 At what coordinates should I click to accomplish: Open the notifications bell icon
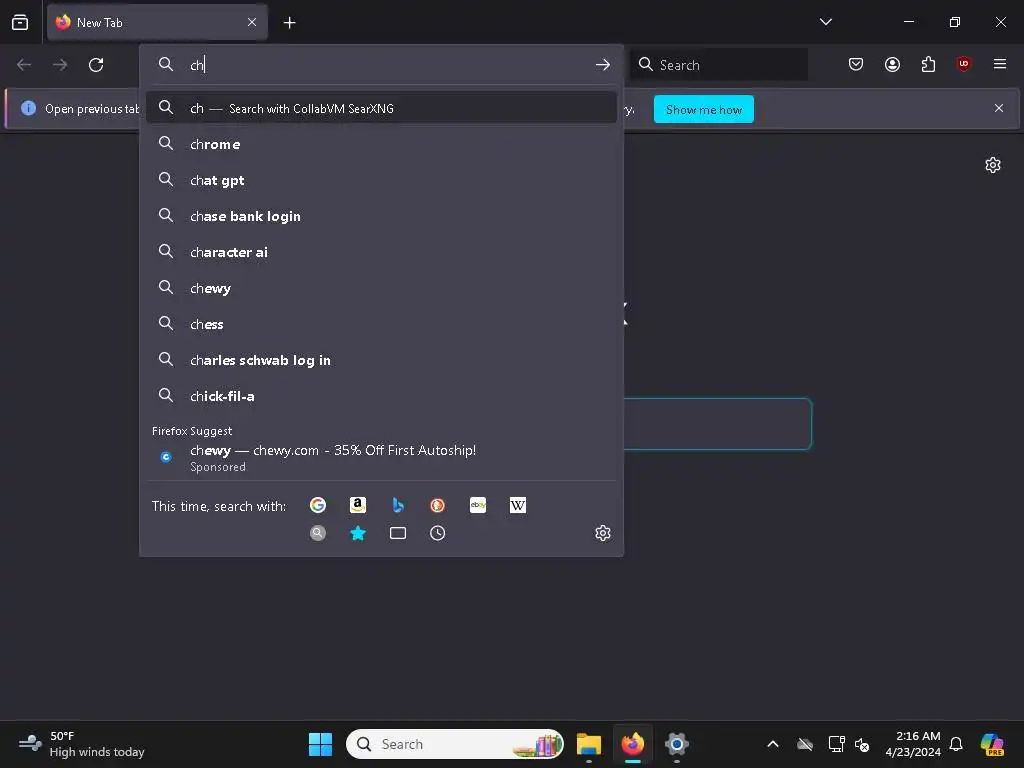click(956, 744)
